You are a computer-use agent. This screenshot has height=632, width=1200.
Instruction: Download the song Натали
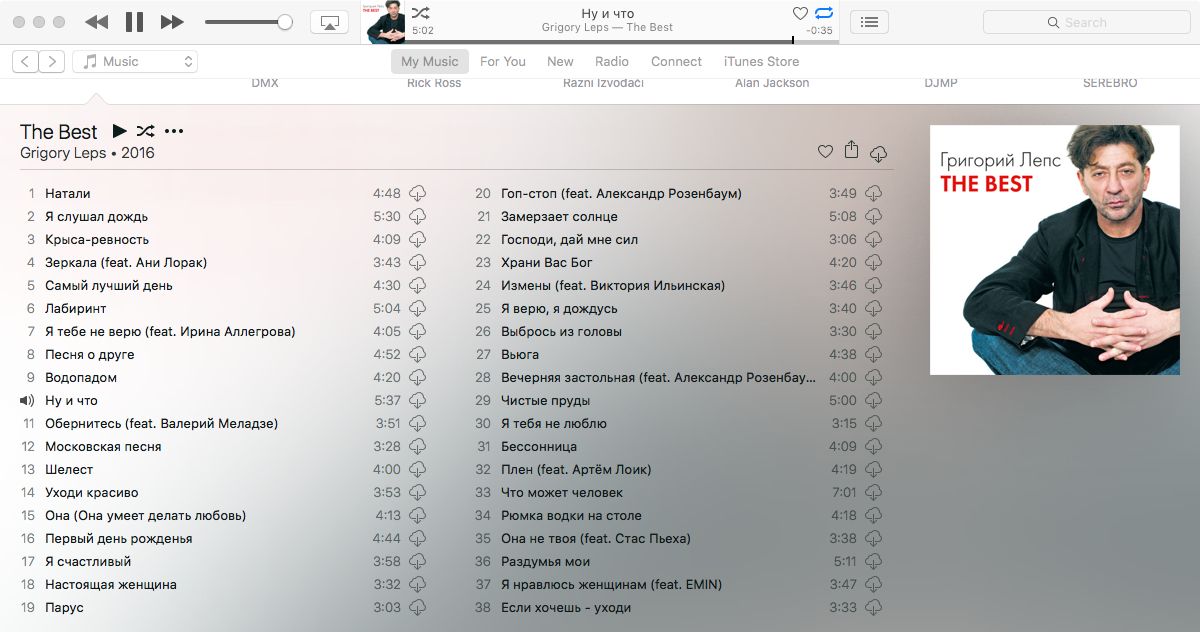(x=418, y=194)
